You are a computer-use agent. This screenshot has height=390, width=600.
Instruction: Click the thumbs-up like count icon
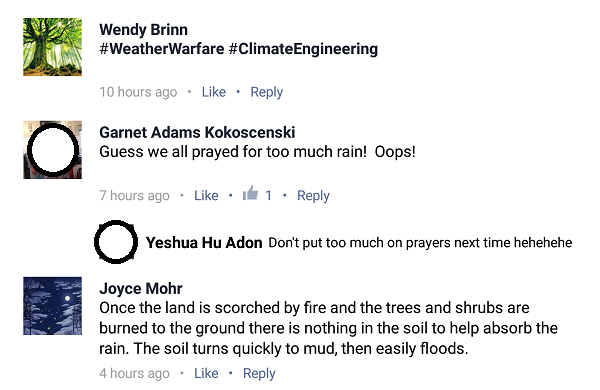pos(251,194)
